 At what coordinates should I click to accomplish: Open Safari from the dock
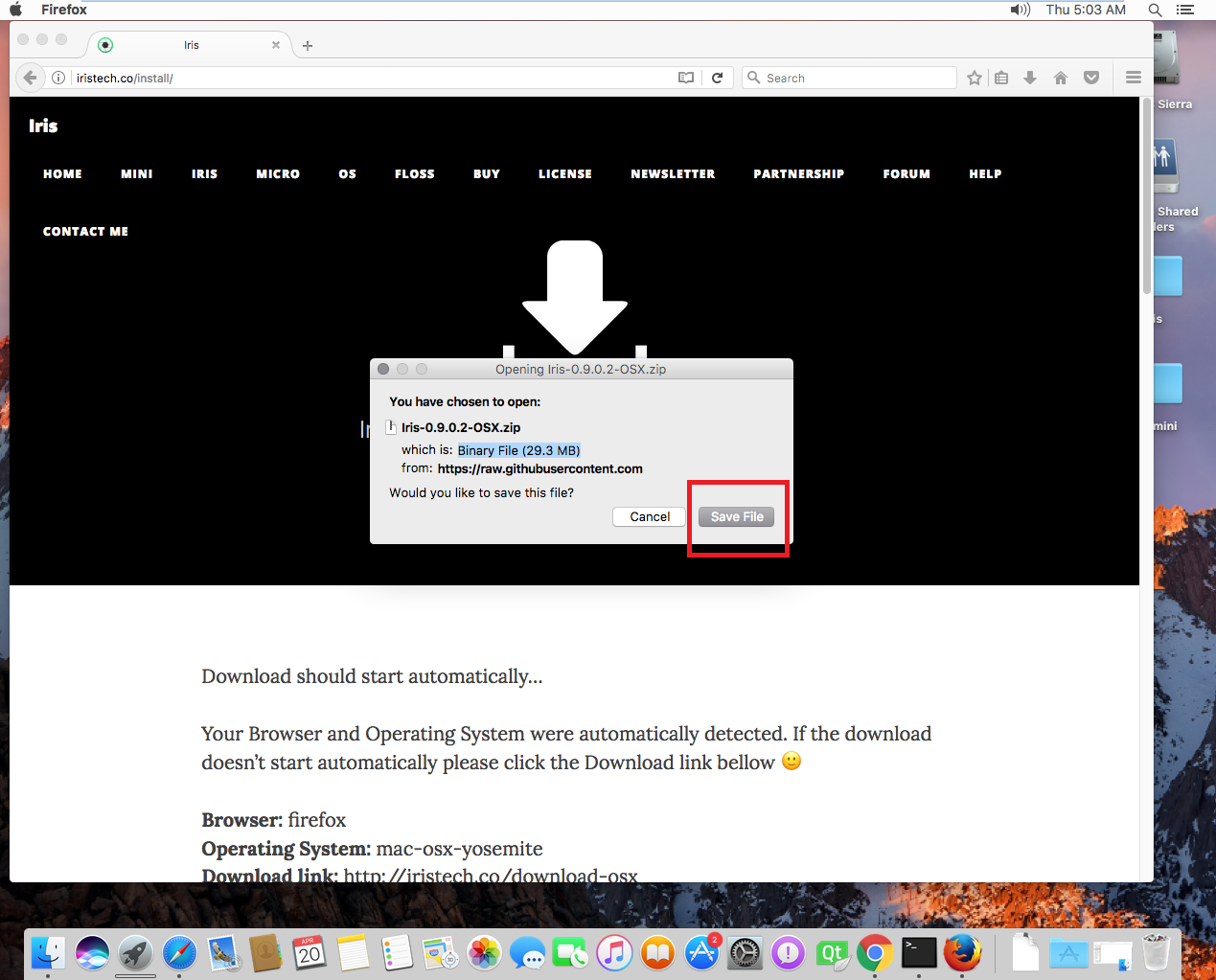click(x=179, y=953)
